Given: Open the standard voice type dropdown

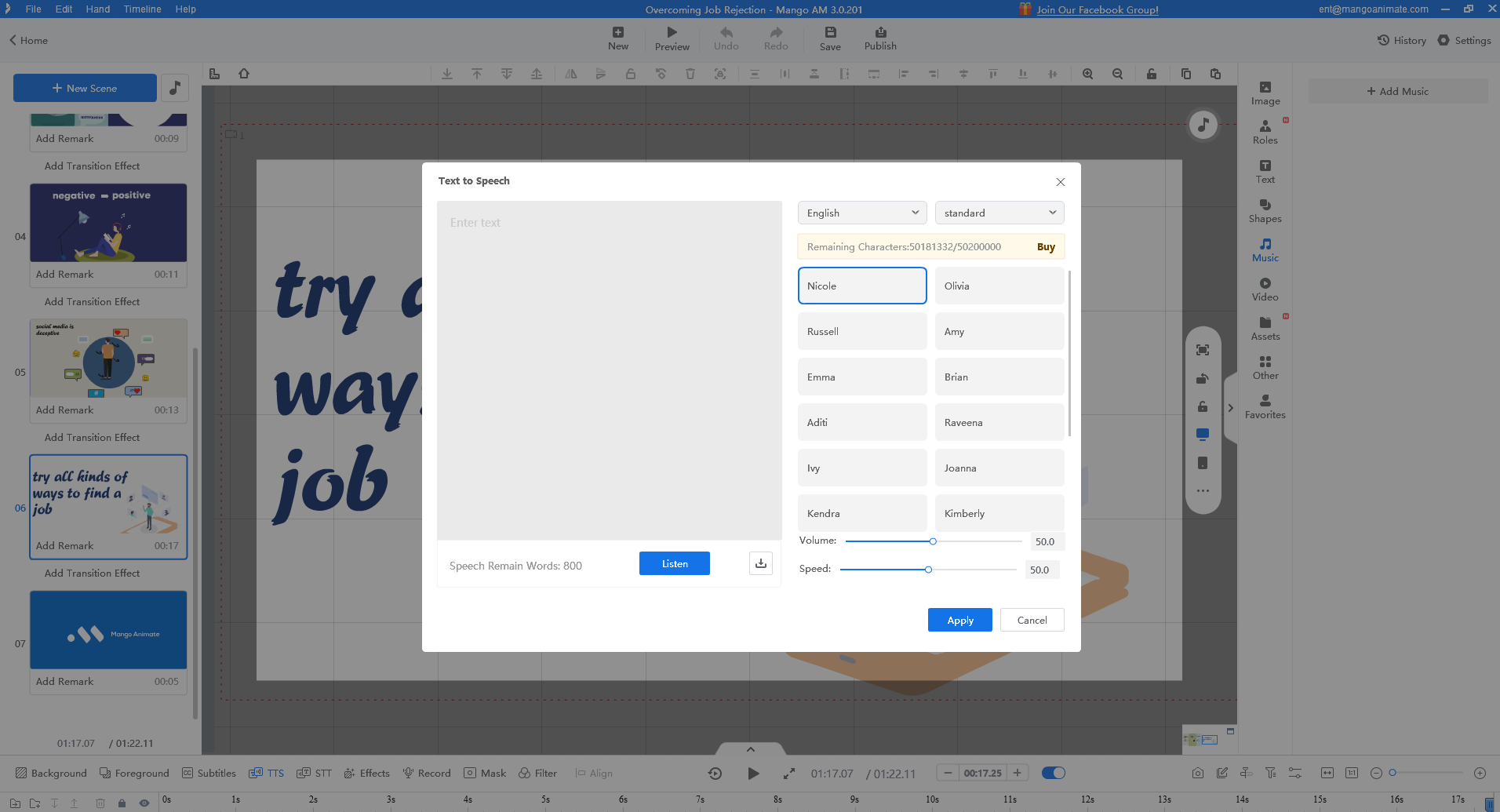Looking at the screenshot, I should point(999,213).
